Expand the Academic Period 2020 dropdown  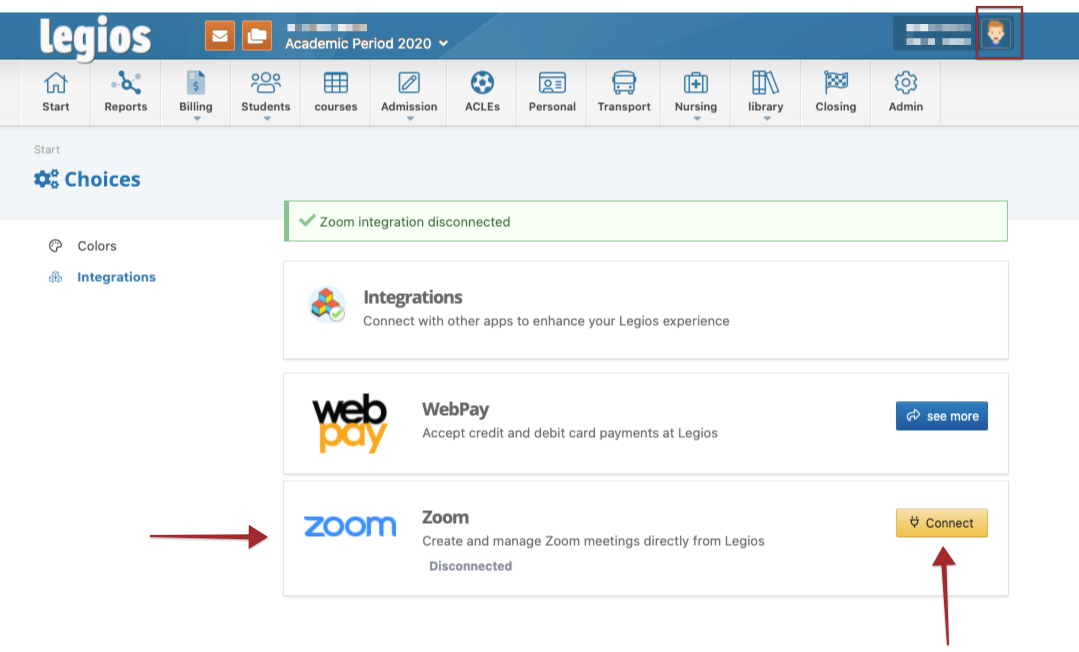[x=366, y=43]
